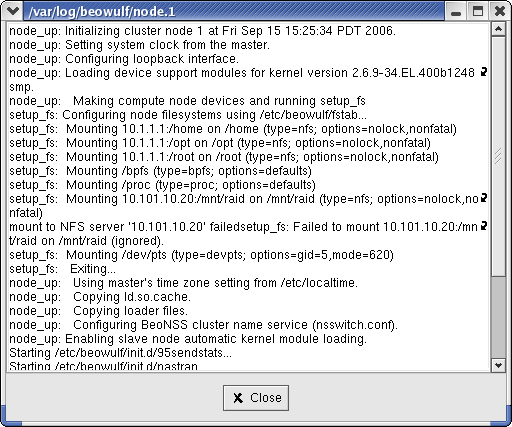The width and height of the screenshot is (512, 427).
Task: Click the 'Configuring loopback interface' log line
Action: (124, 59)
